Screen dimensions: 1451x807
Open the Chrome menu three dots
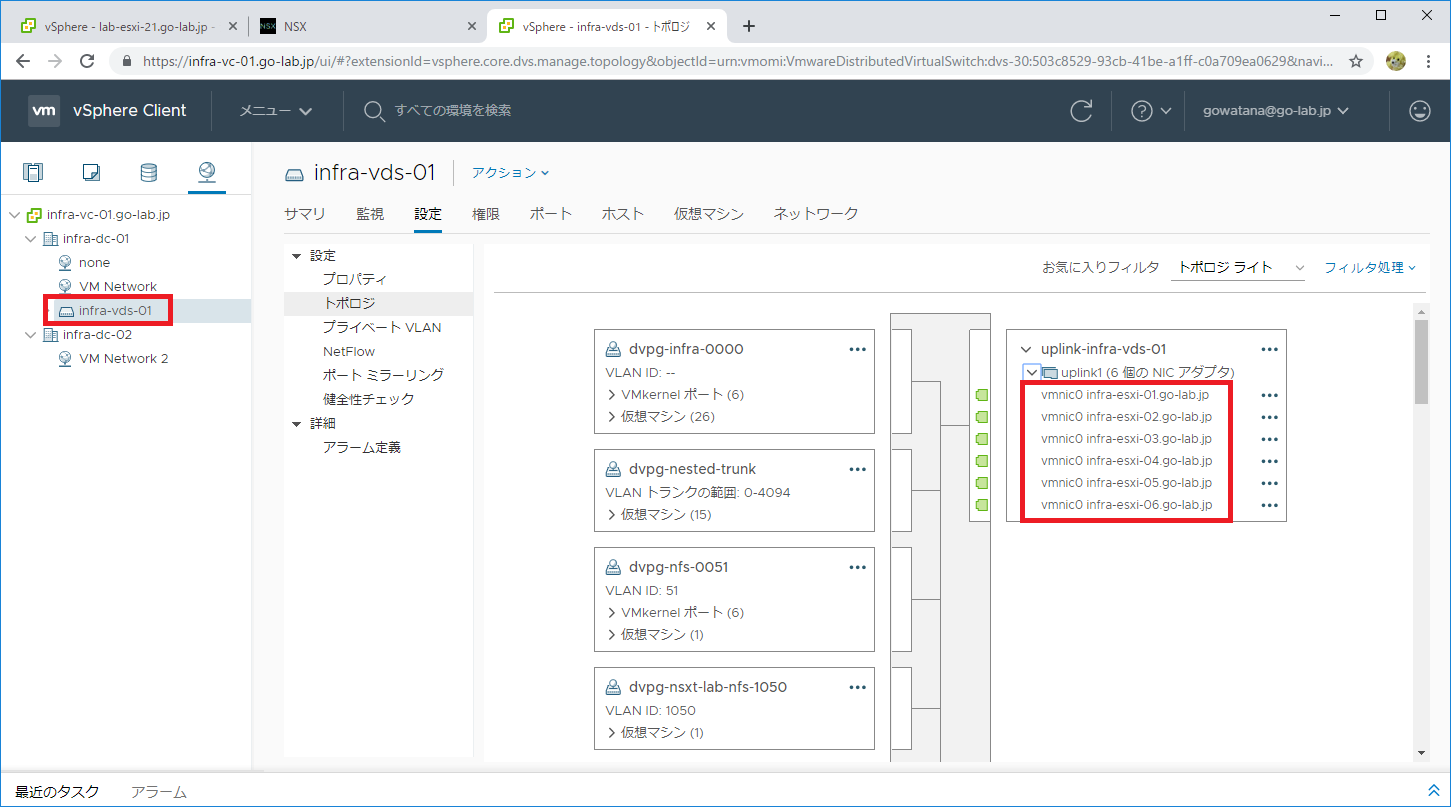coord(1428,62)
